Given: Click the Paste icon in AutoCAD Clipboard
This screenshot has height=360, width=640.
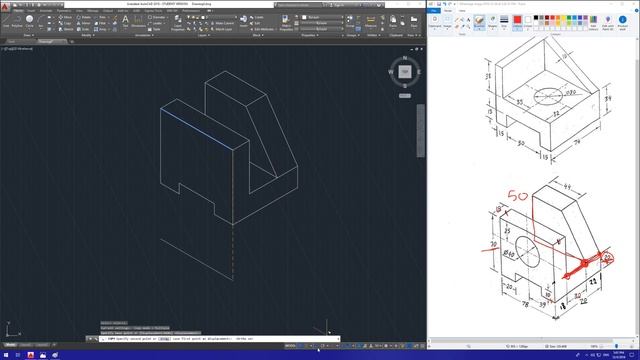Looking at the screenshot, I should tap(393, 21).
